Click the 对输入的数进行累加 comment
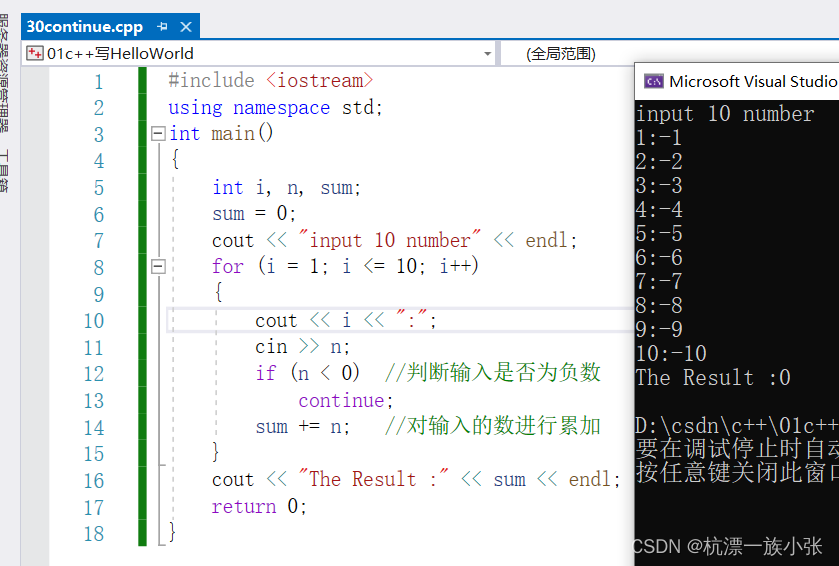The image size is (839, 566). (493, 426)
